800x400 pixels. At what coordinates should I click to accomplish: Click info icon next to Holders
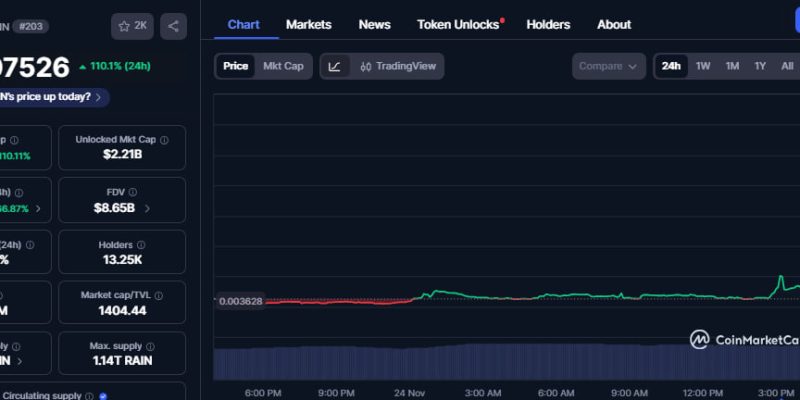coord(141,244)
